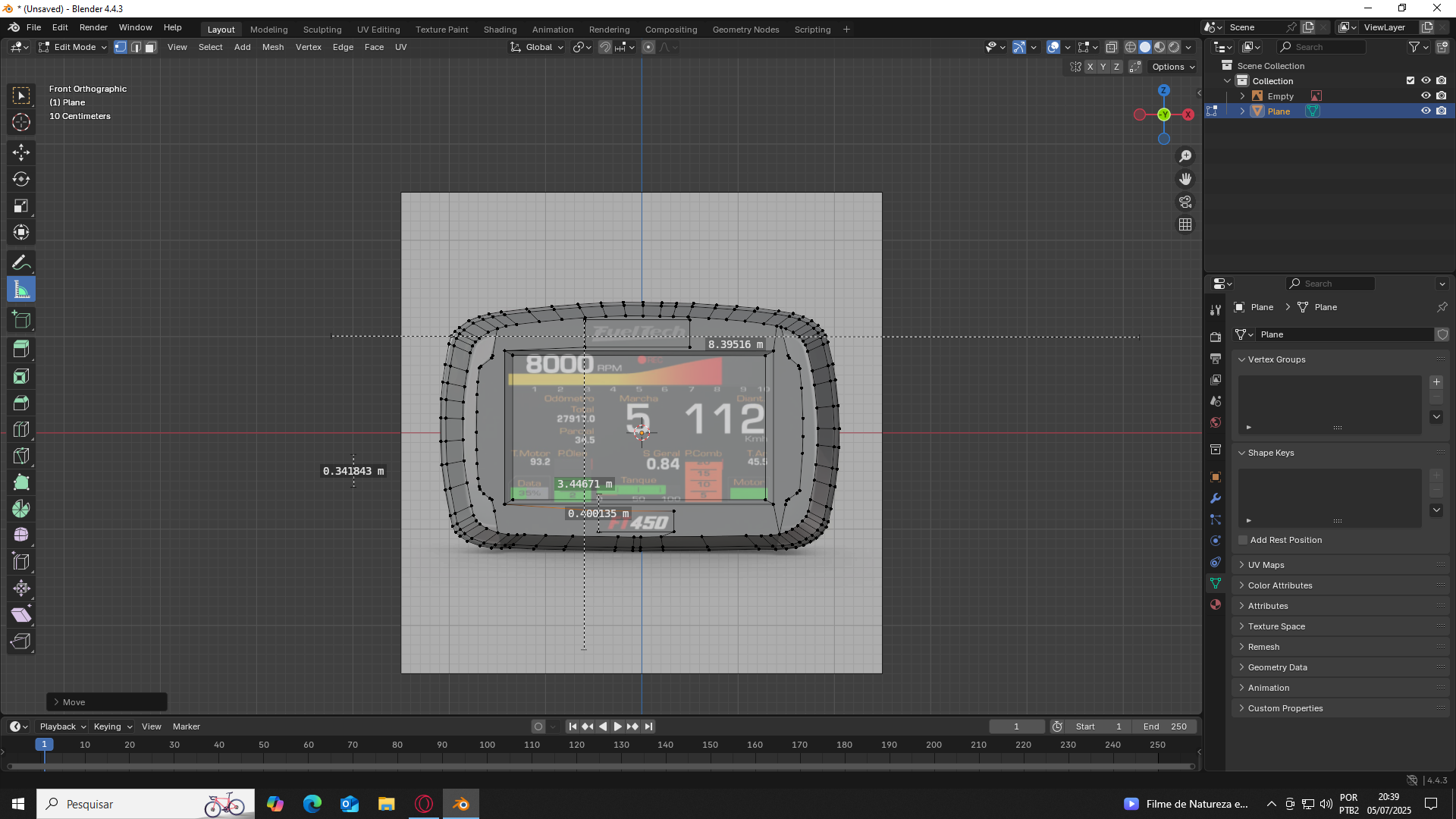Select the Loop Cut tool

21,429
